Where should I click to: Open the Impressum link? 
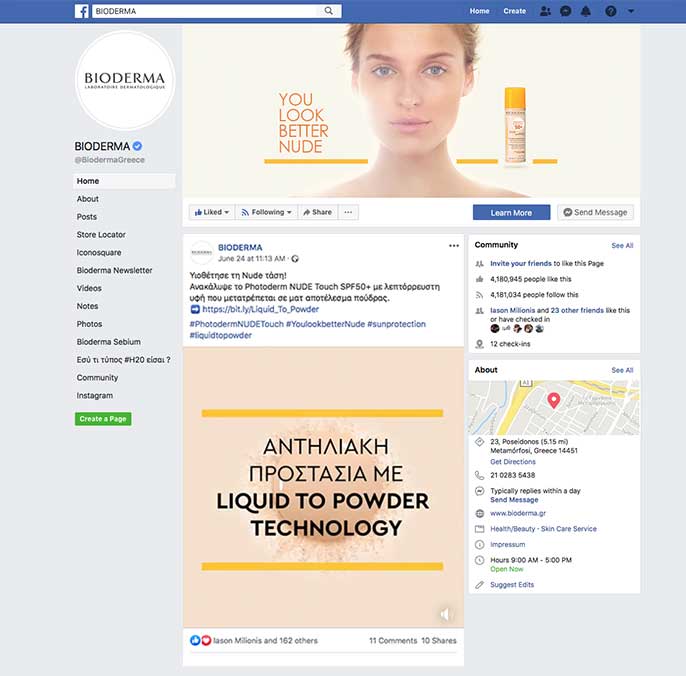508,545
